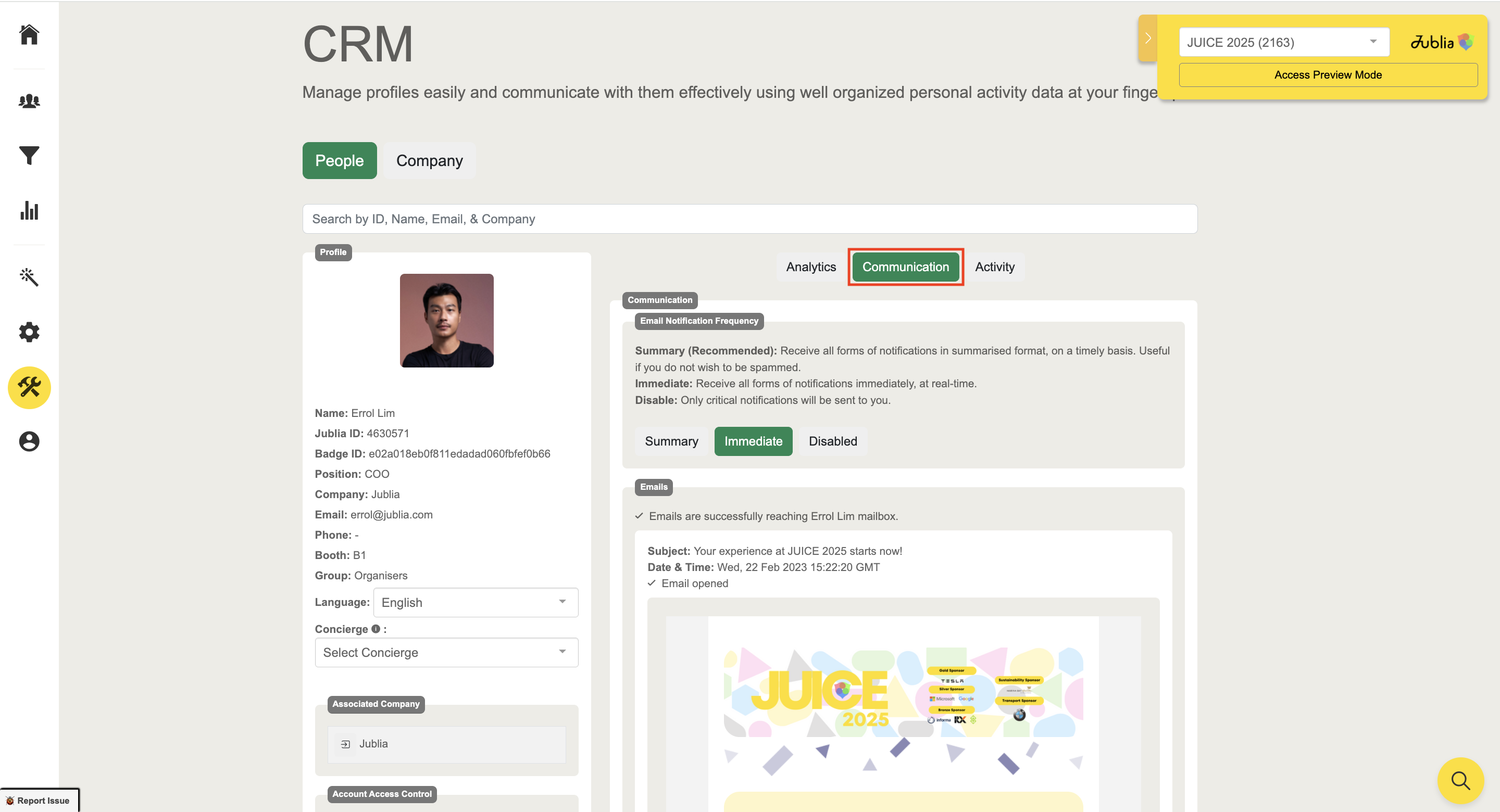Switch to the Company tab
1500x812 pixels.
pos(429,161)
